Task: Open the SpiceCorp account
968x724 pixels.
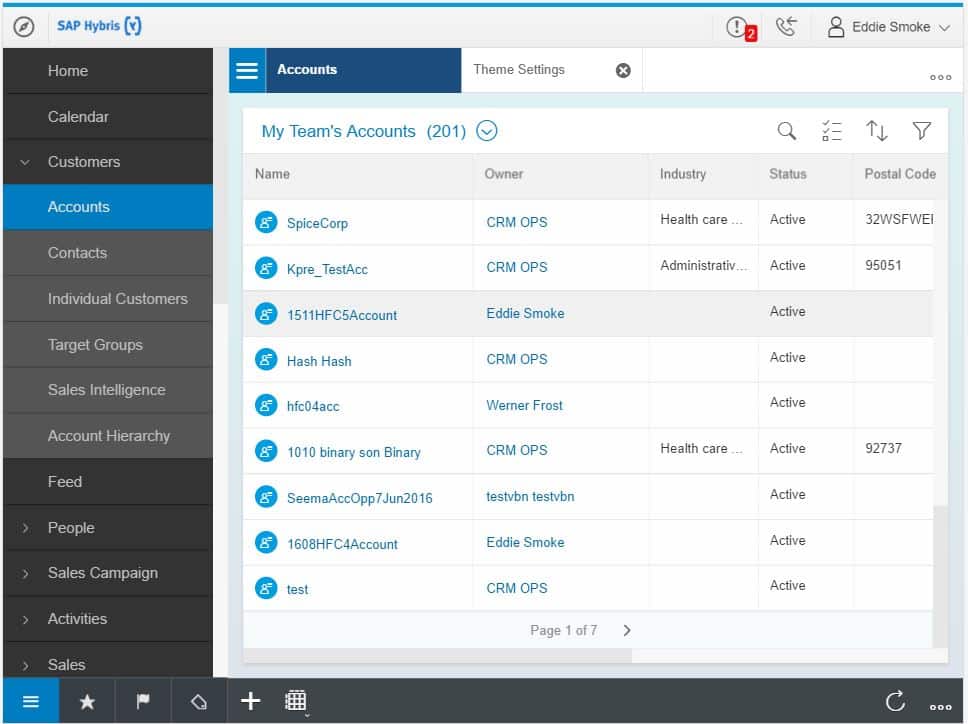Action: click(320, 221)
